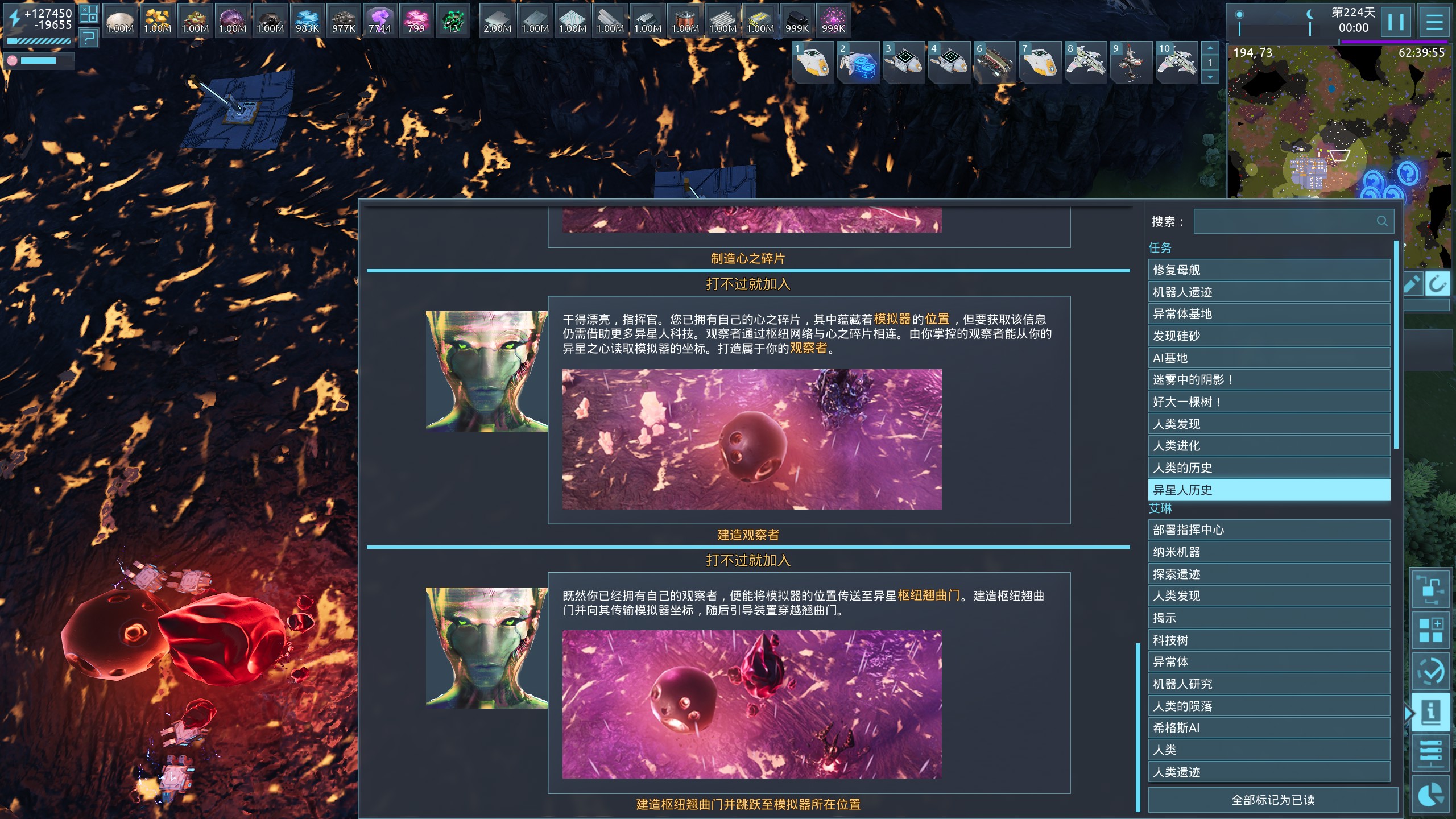1456x819 pixels.
Task: Toggle the magnet tool on minimap
Action: pyautogui.click(x=1437, y=284)
